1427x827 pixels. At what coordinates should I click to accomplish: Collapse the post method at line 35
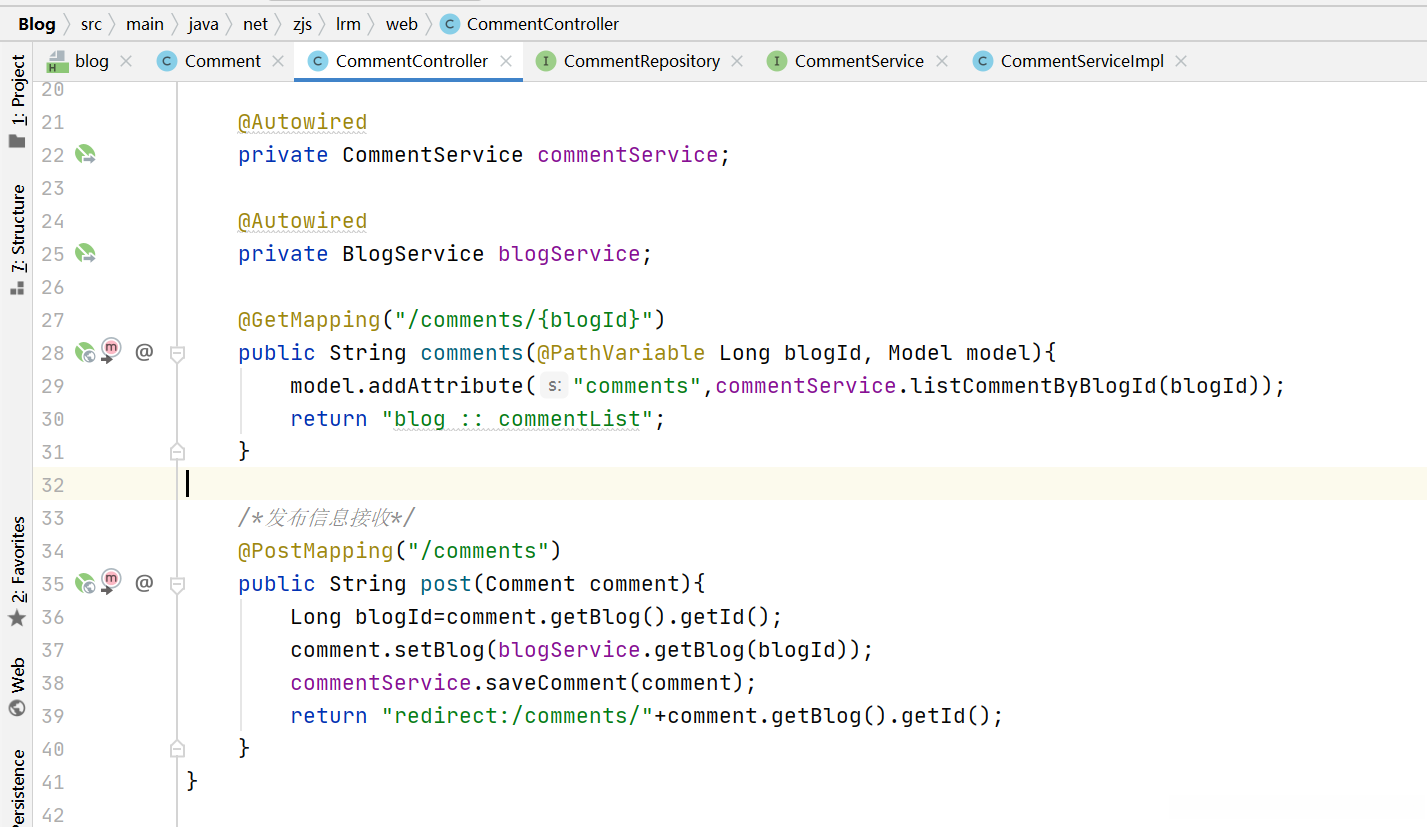click(177, 584)
